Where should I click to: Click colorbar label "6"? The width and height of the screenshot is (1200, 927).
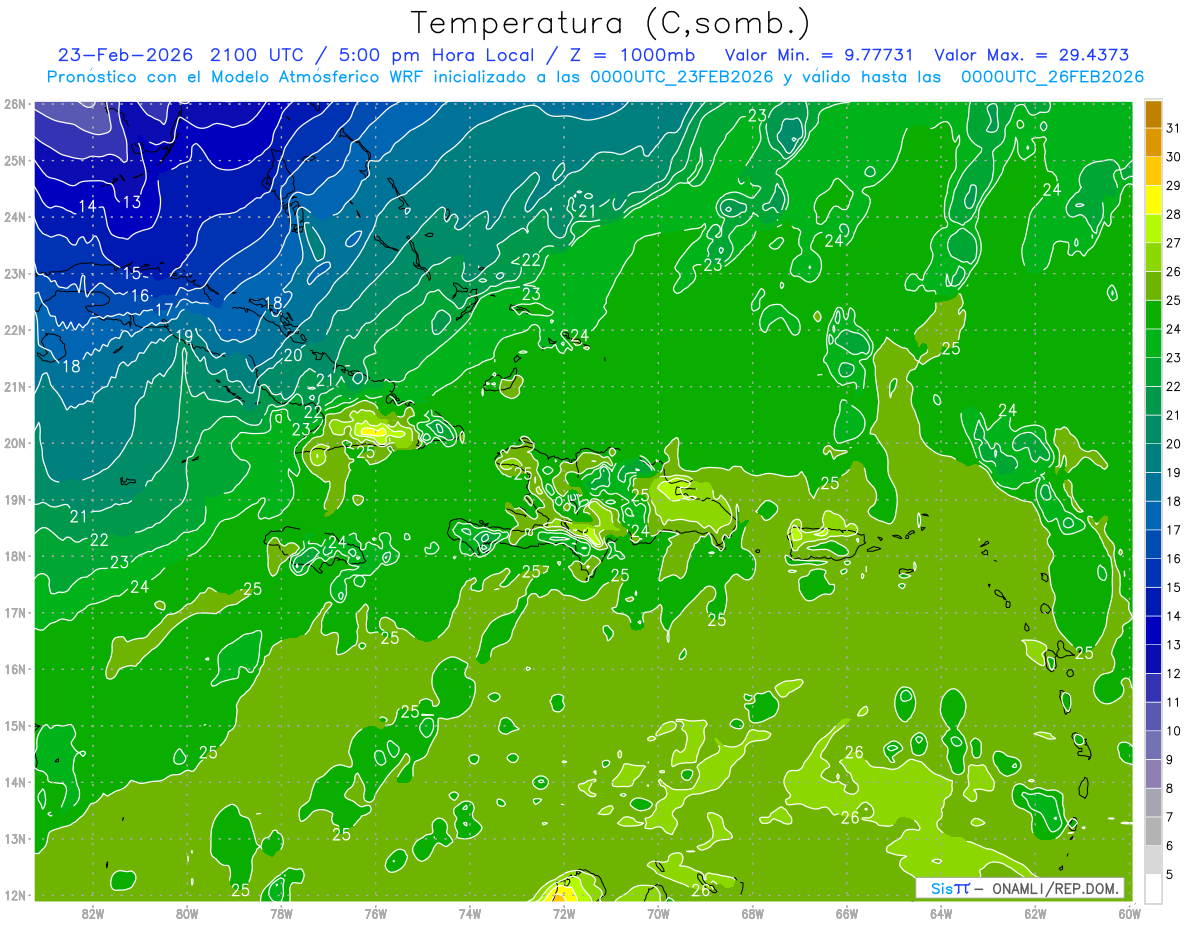[1170, 846]
